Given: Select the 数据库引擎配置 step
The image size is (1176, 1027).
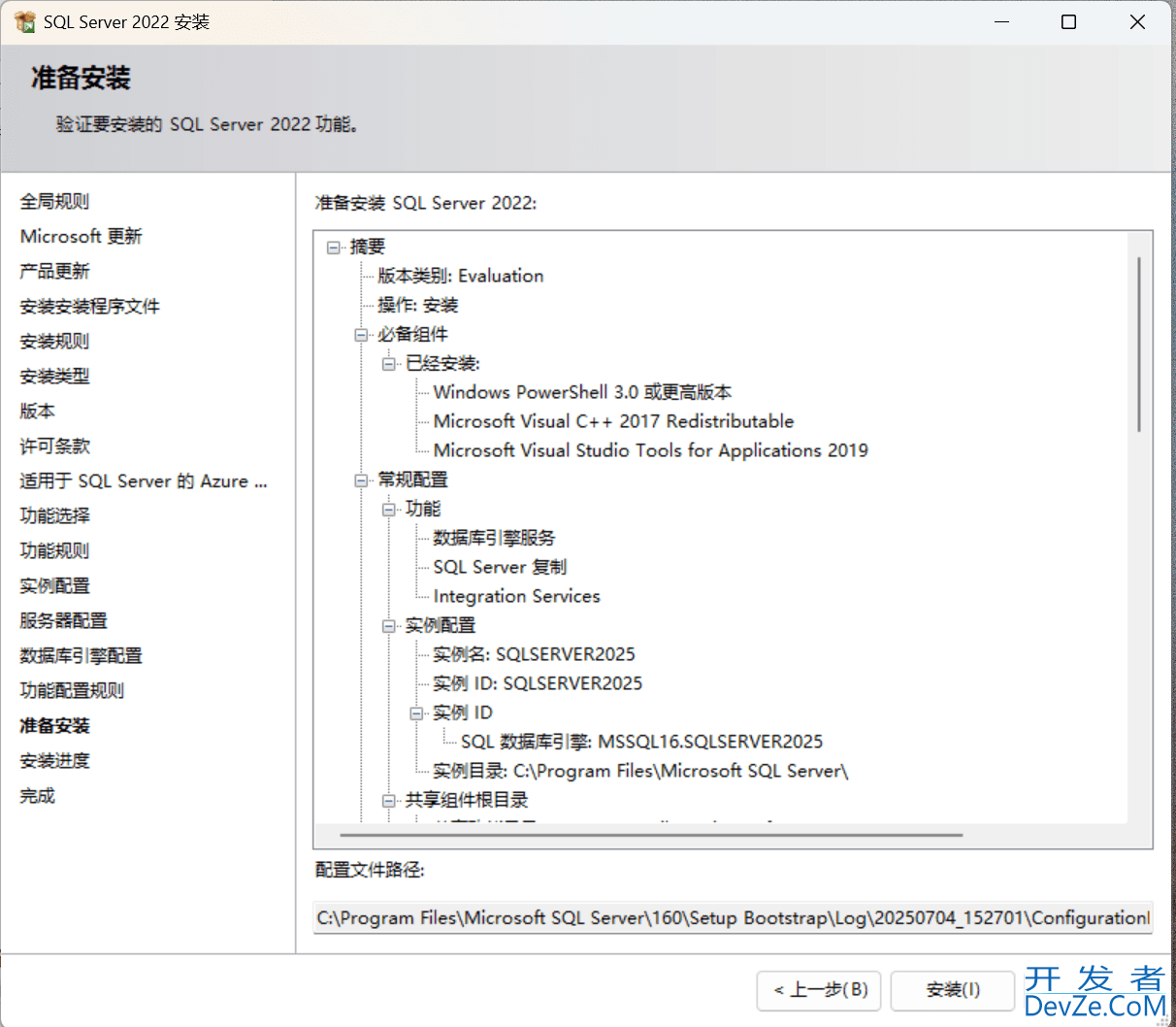Looking at the screenshot, I should coord(81,655).
